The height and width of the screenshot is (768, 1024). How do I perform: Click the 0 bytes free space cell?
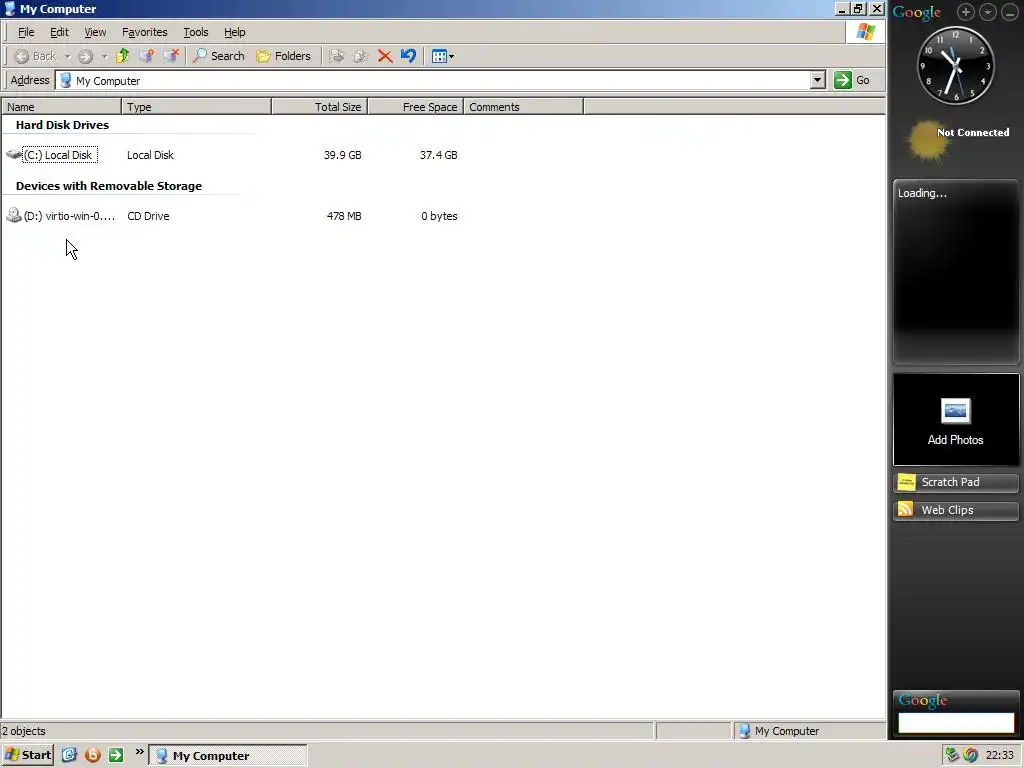coord(439,216)
